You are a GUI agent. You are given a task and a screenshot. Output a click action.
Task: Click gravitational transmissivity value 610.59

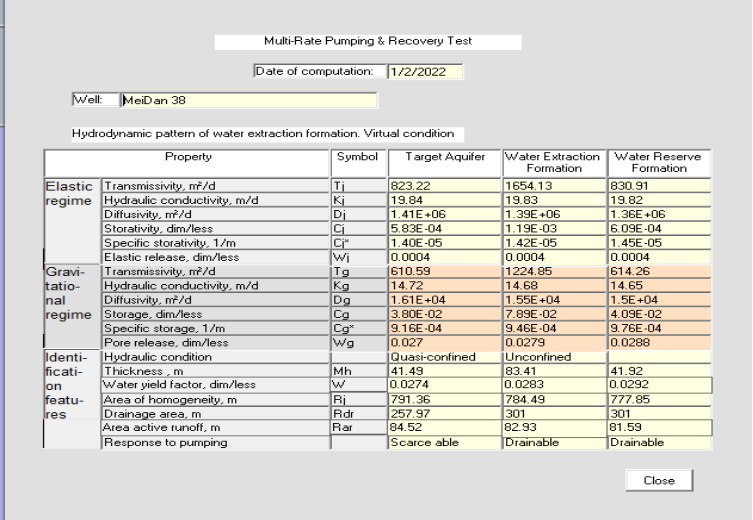tap(444, 271)
